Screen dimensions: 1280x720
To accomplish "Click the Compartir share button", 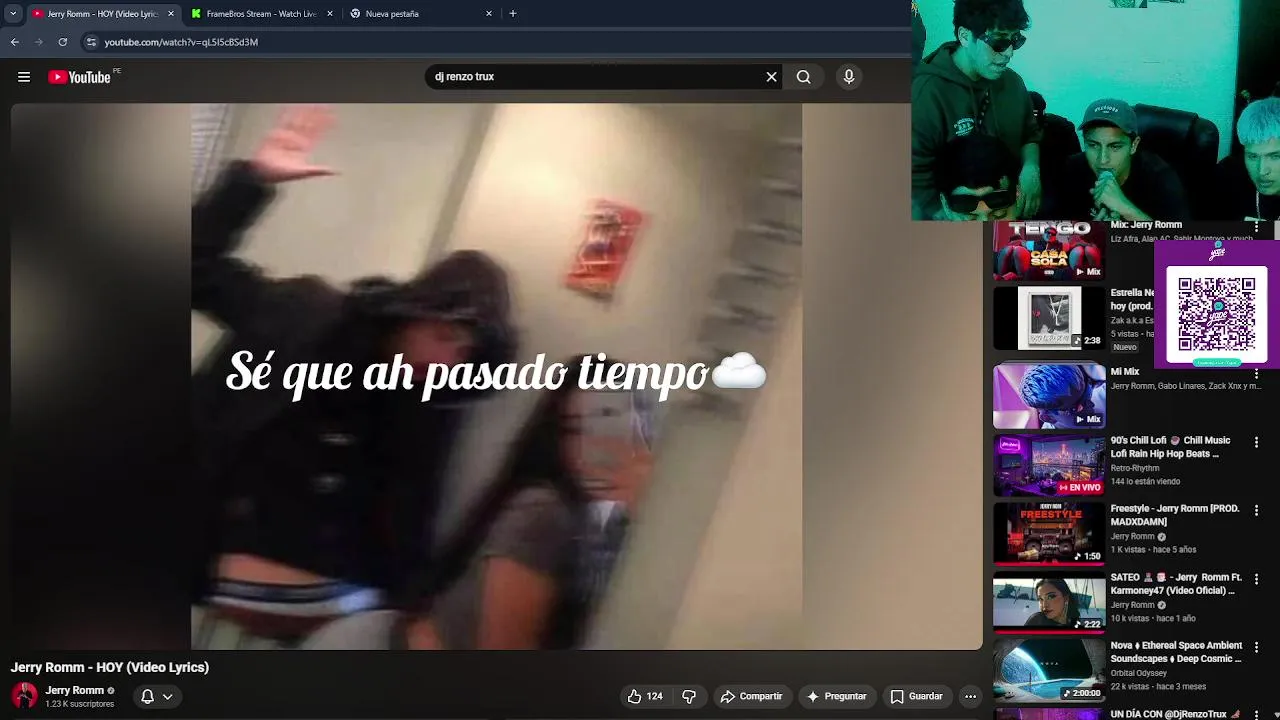I will [751, 696].
